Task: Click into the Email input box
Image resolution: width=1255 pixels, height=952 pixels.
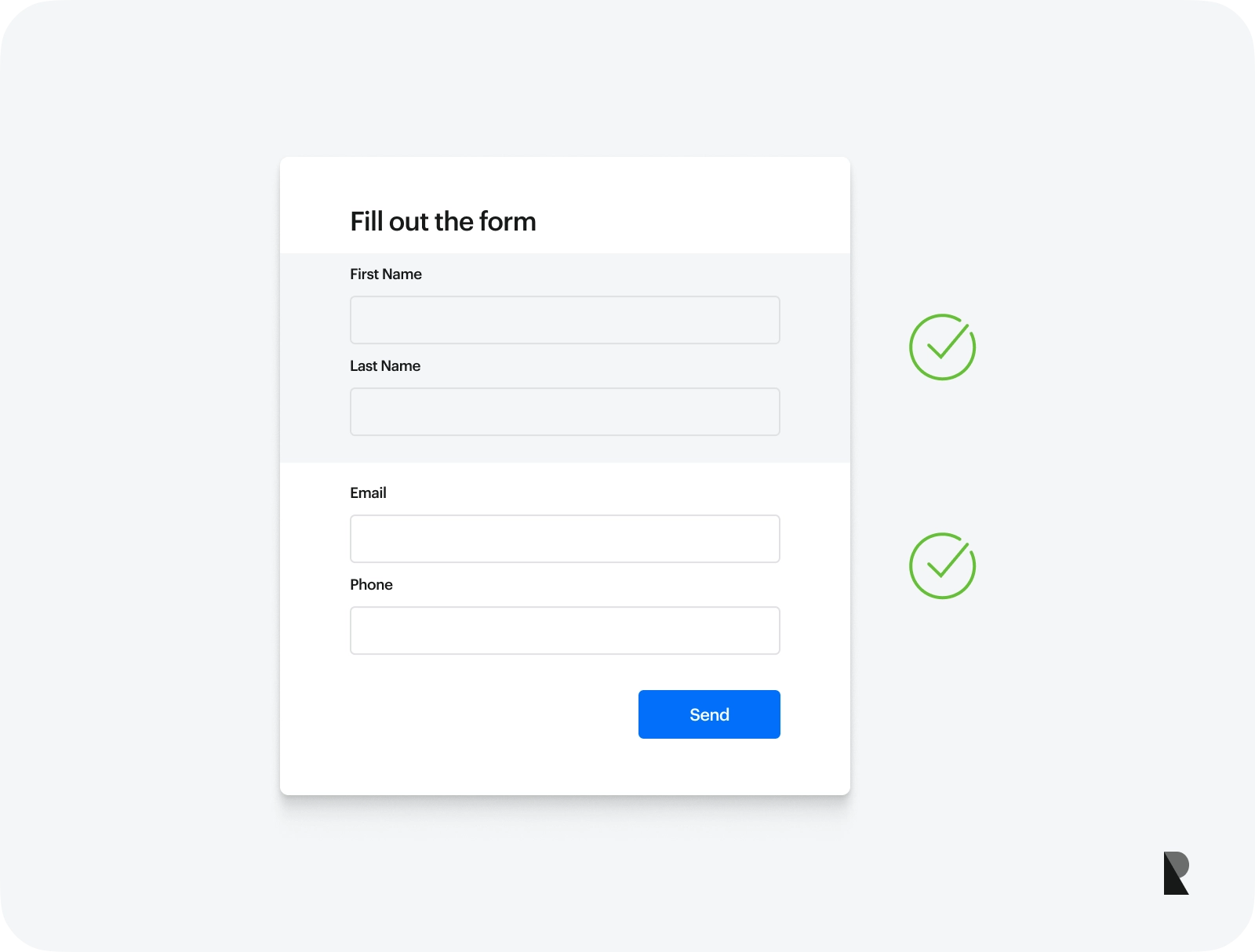Action: click(x=565, y=539)
